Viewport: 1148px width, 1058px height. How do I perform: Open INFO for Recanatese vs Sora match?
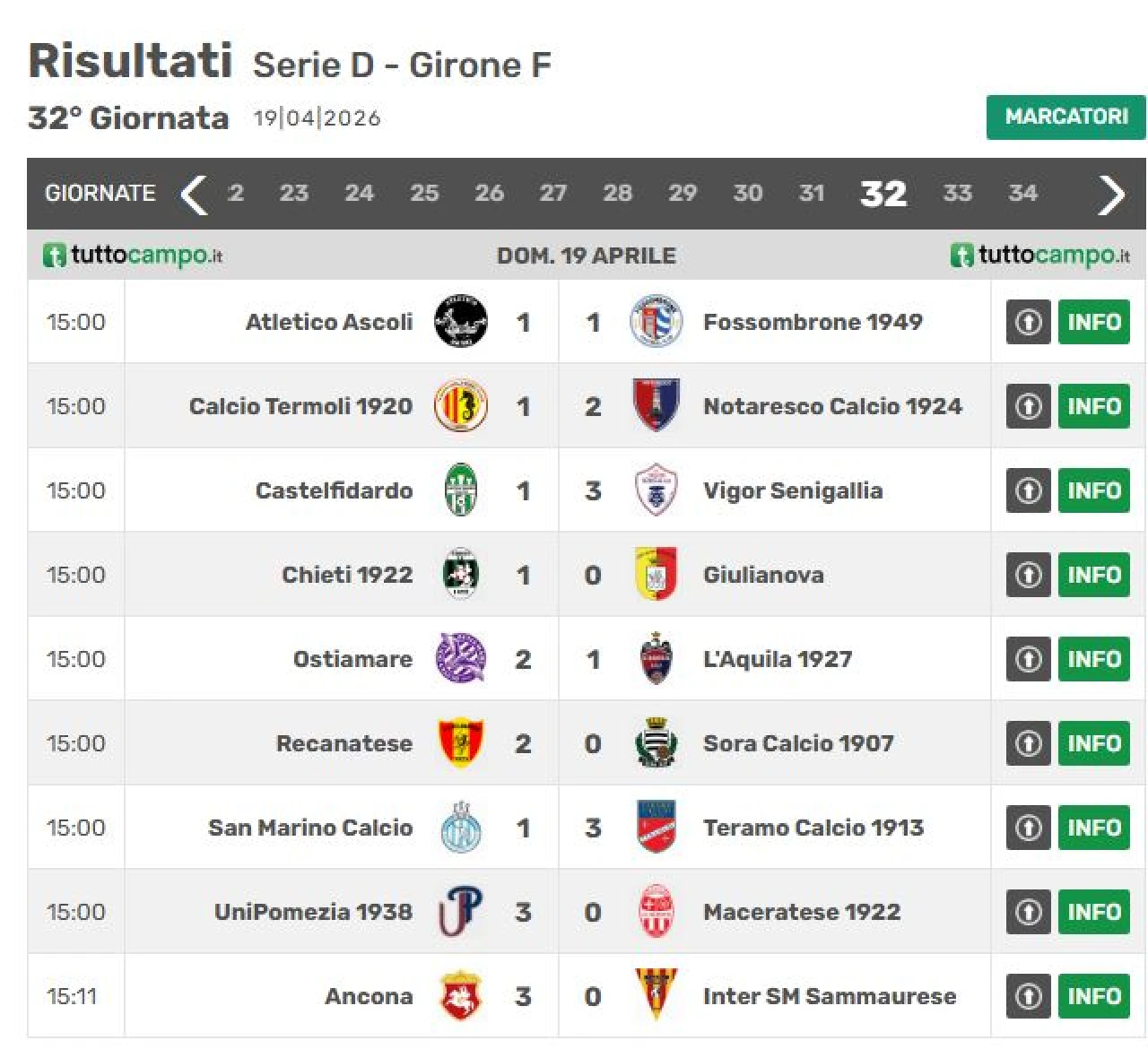click(x=1093, y=743)
